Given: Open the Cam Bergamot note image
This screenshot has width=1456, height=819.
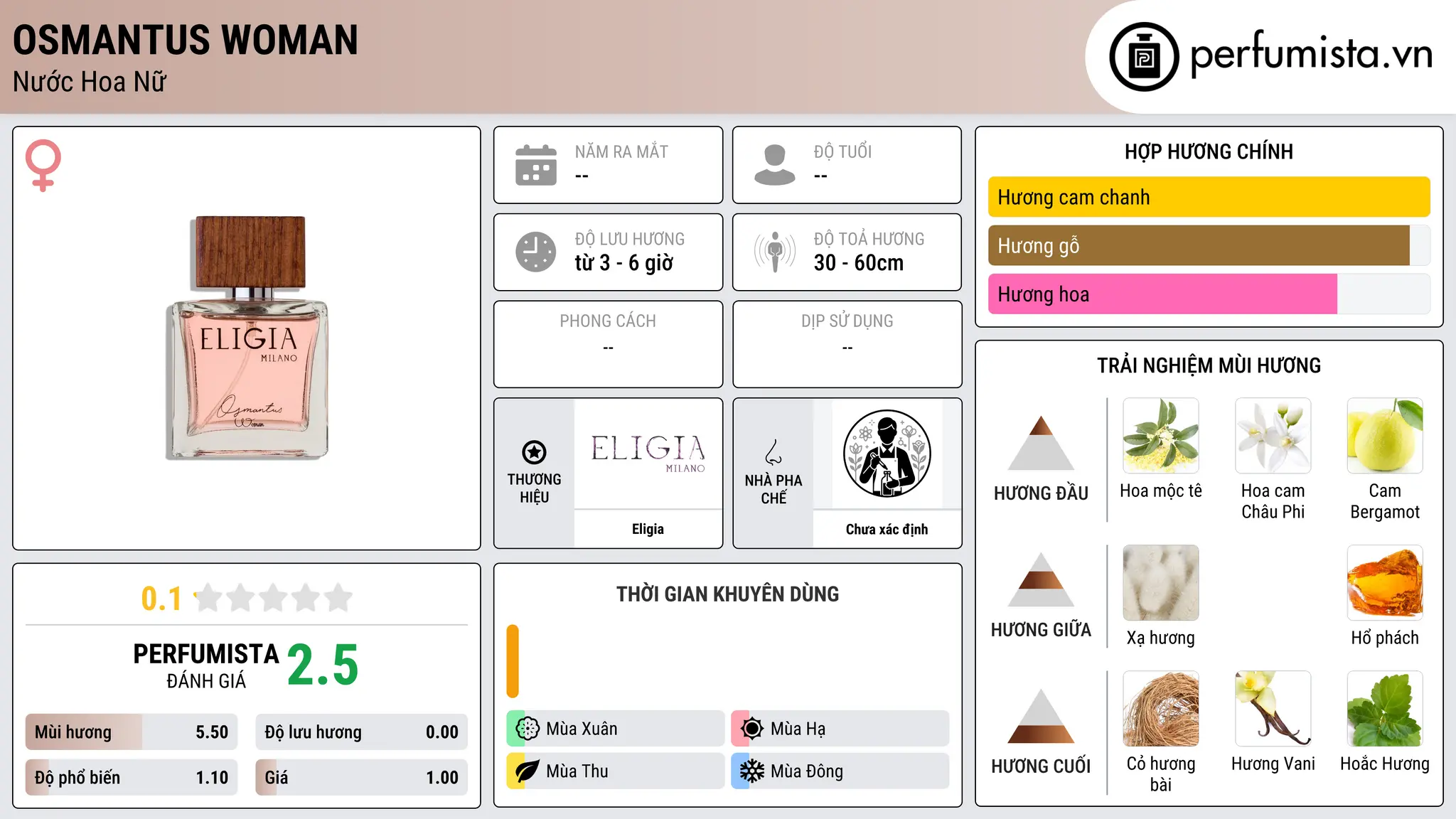Looking at the screenshot, I should pyautogui.click(x=1385, y=436).
